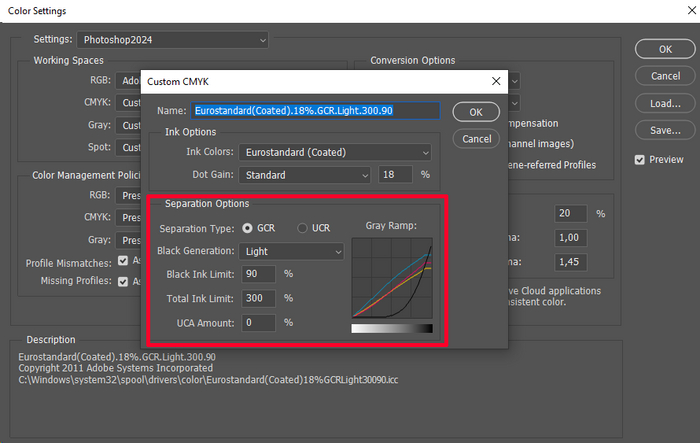Viewport: 700px width, 443px height.
Task: Open the CMYK color management policy dropdown
Action: click(x=128, y=217)
